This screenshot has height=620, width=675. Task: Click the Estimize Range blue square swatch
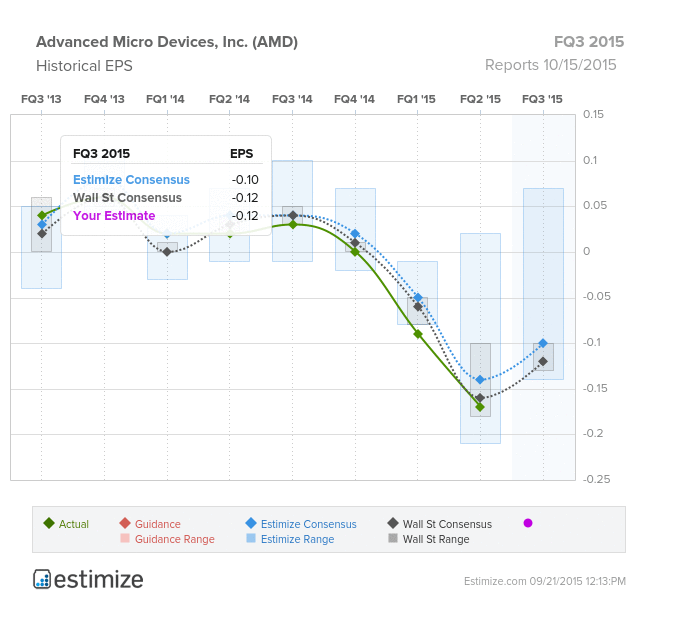click(x=251, y=538)
